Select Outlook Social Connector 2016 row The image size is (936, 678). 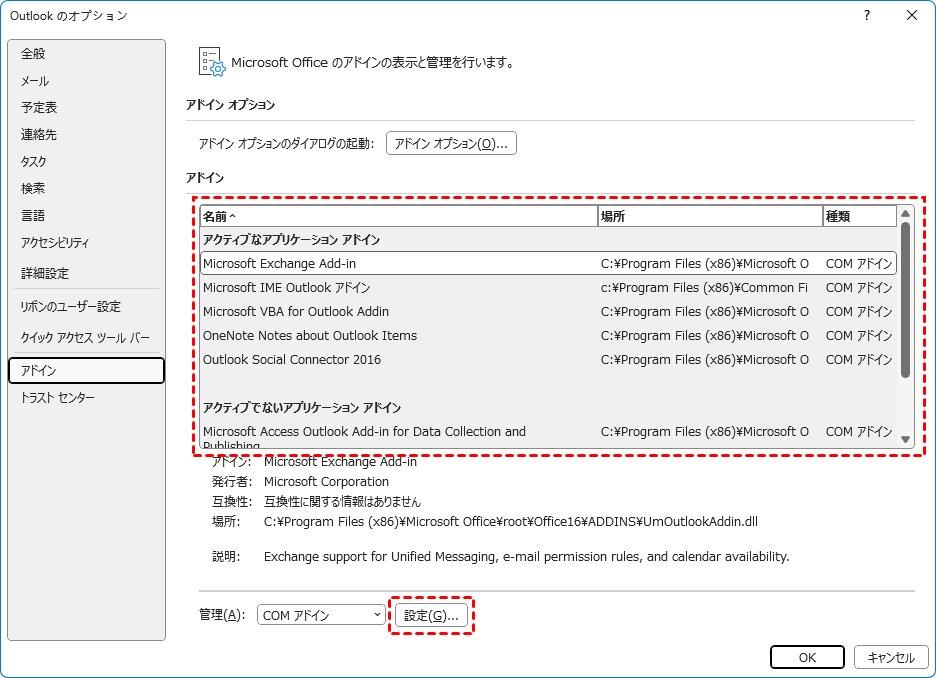tap(548, 359)
